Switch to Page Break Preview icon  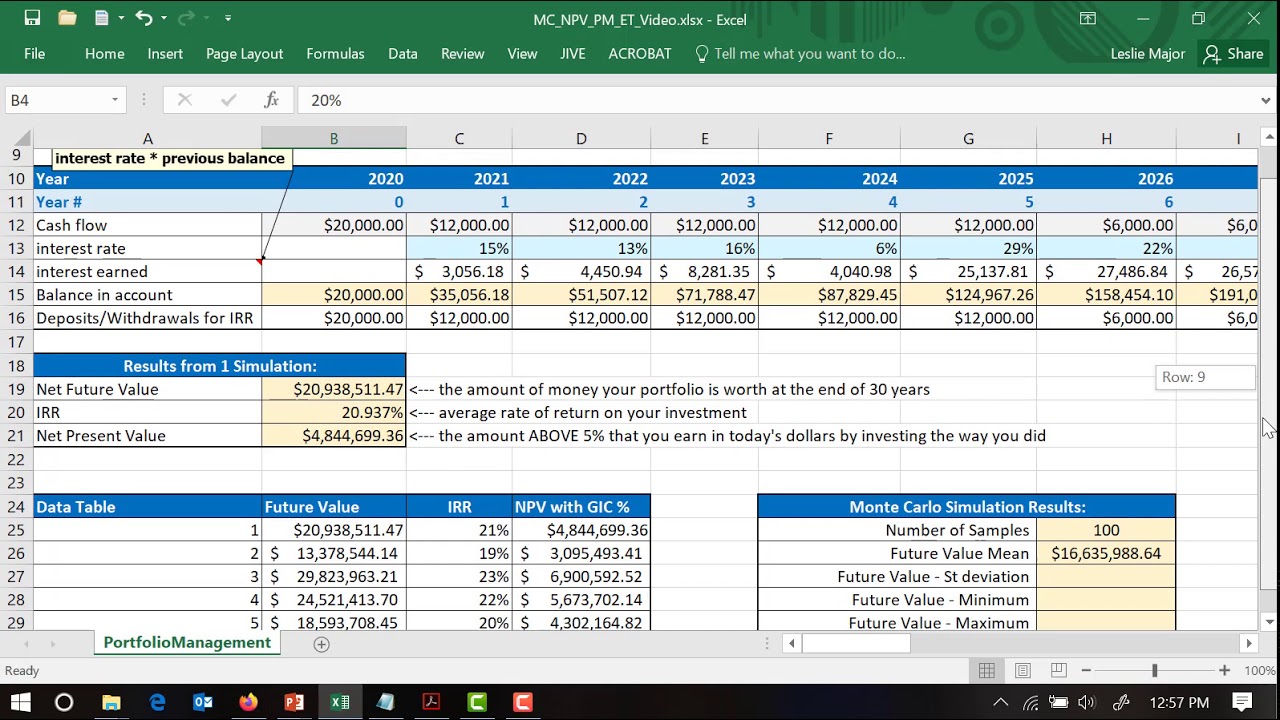click(1058, 671)
